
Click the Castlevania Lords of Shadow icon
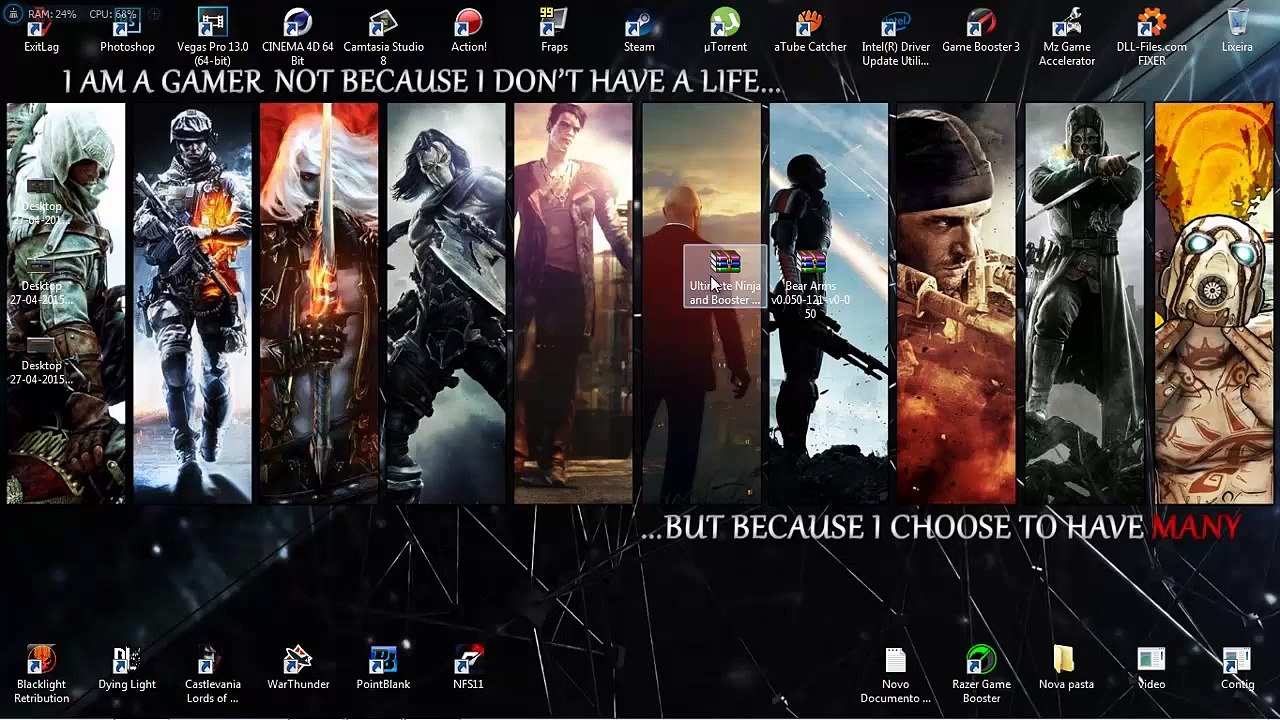(212, 675)
